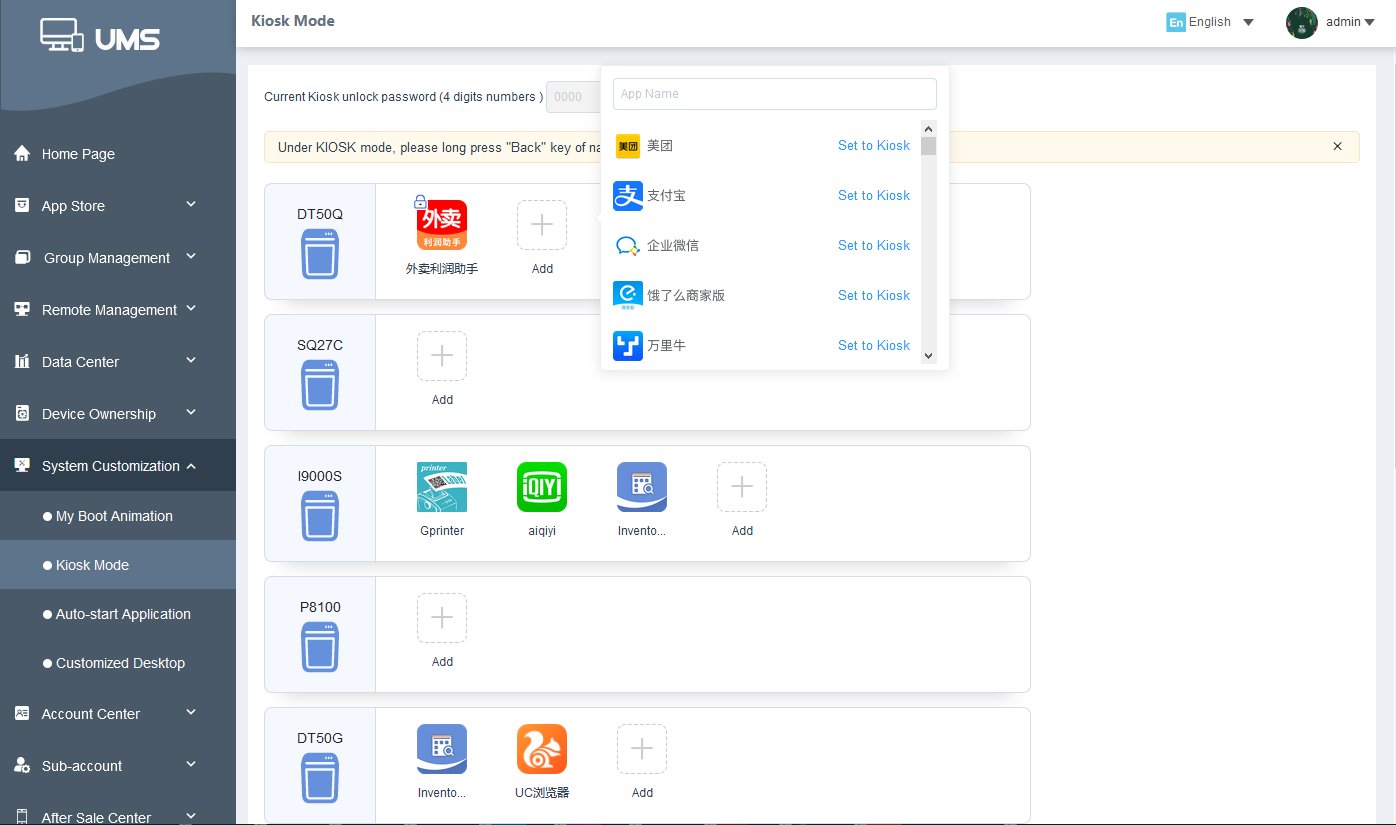Add an app to SQ27C

442,356
